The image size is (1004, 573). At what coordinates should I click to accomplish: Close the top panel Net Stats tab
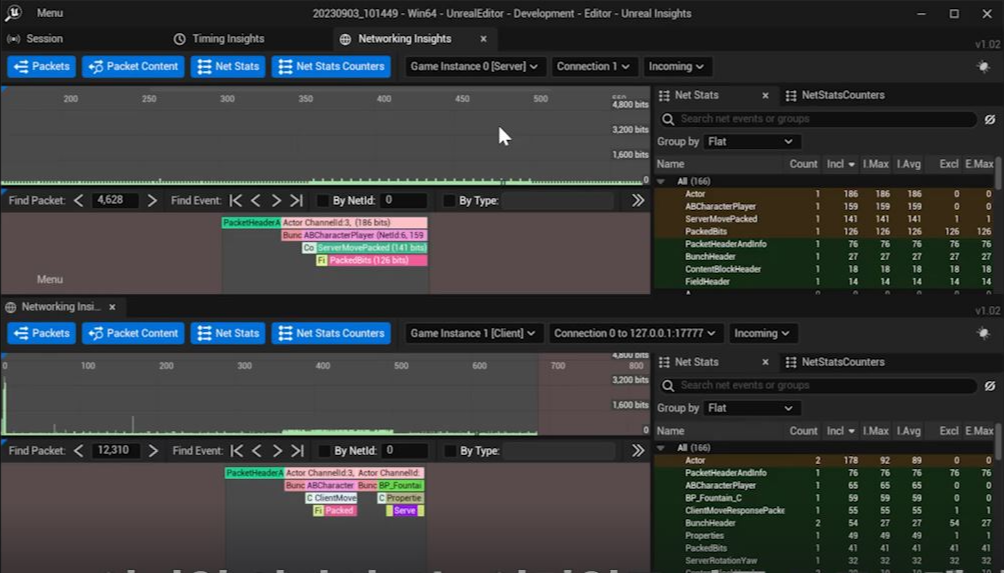[765, 95]
